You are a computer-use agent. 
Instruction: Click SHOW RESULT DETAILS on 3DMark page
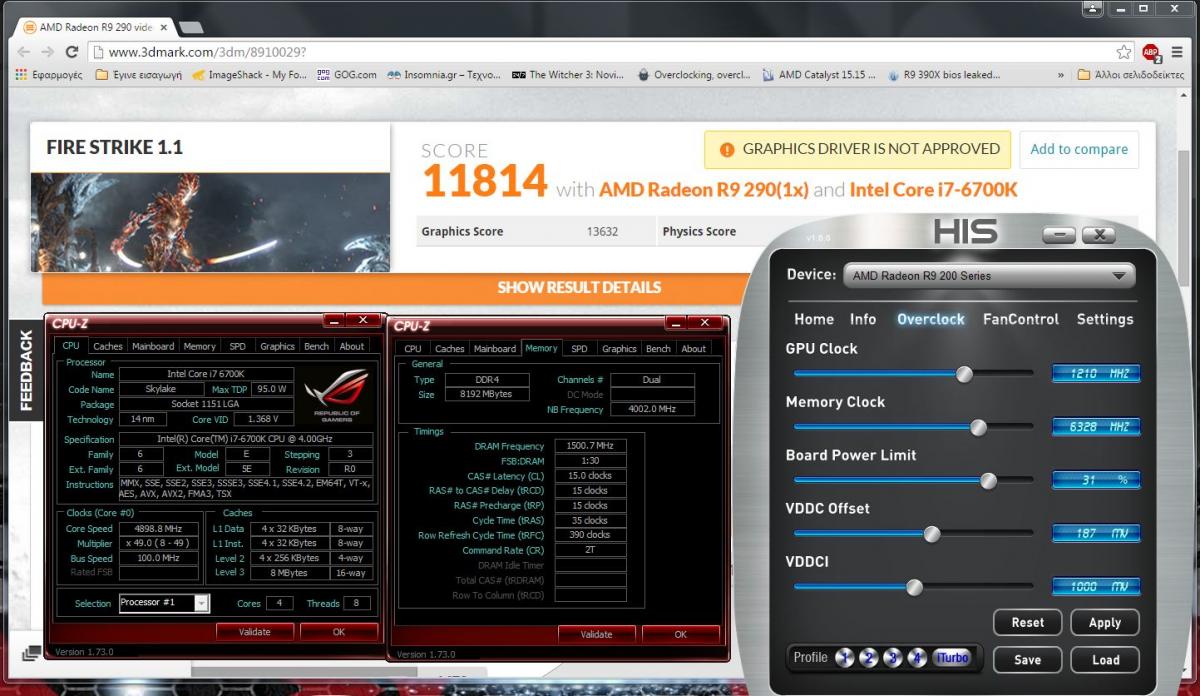click(579, 288)
